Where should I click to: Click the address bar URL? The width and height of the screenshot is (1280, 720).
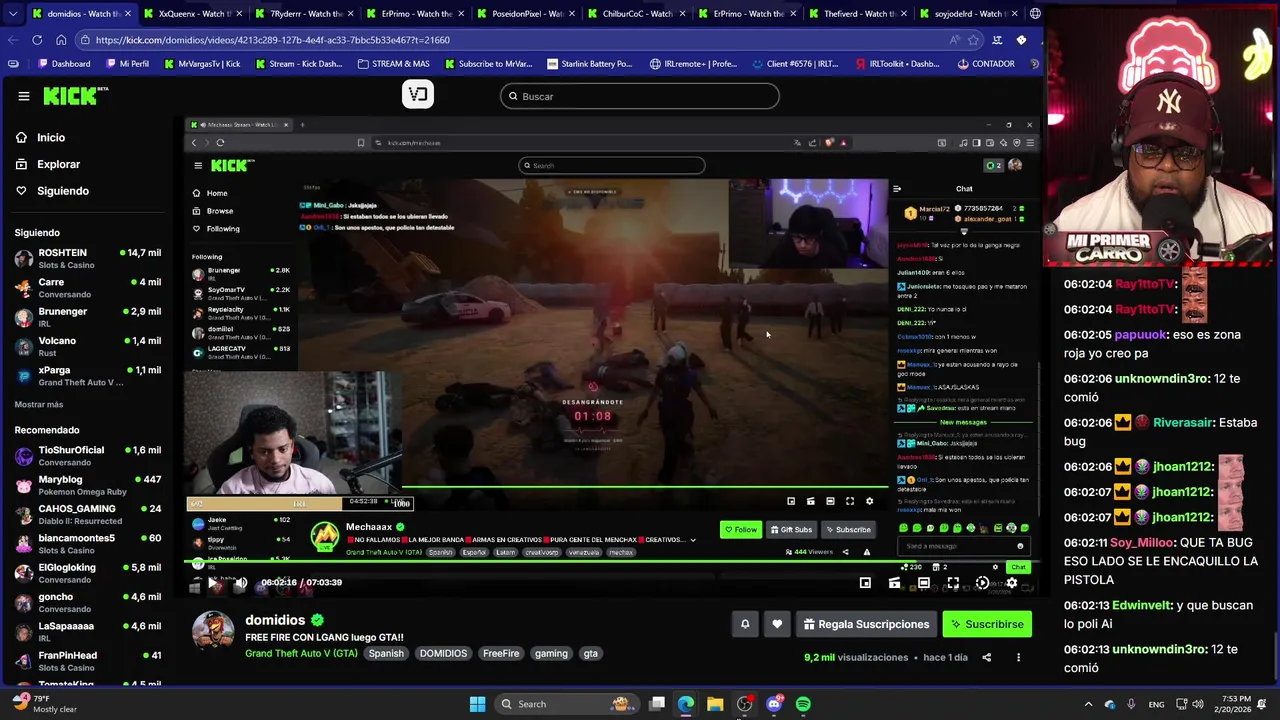click(273, 40)
